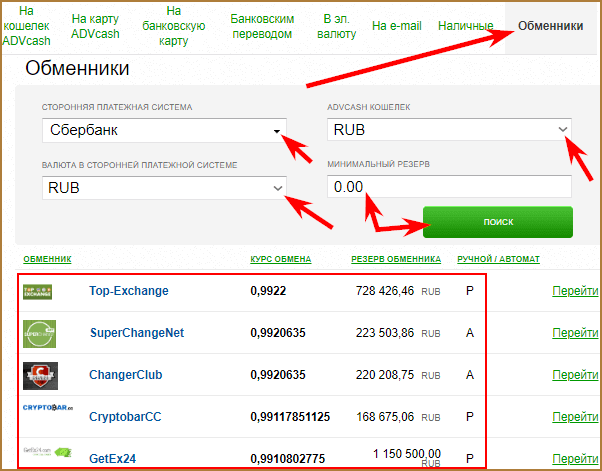The height and width of the screenshot is (471, 602).
Task: Switch to На кошелек ADVcash tab
Action: click(26, 26)
